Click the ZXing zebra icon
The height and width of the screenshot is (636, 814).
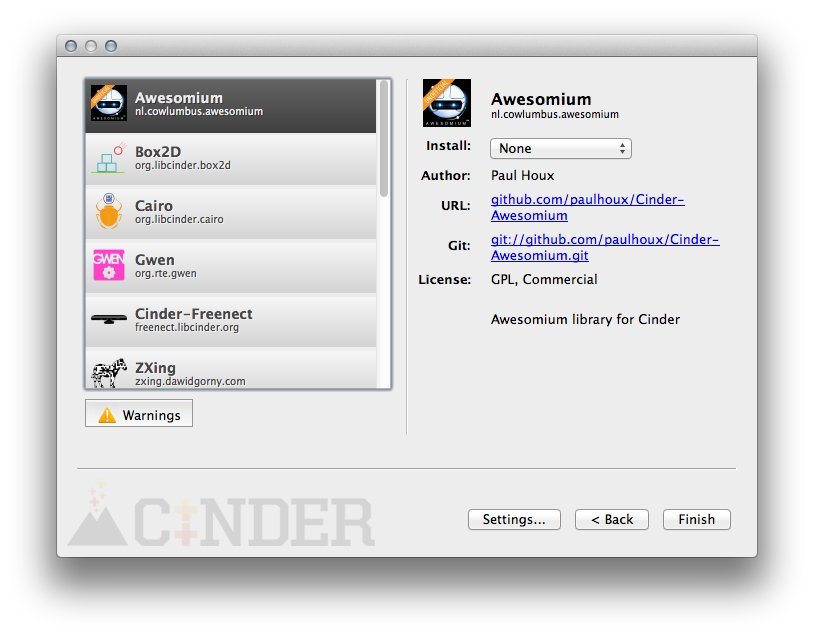(109, 372)
